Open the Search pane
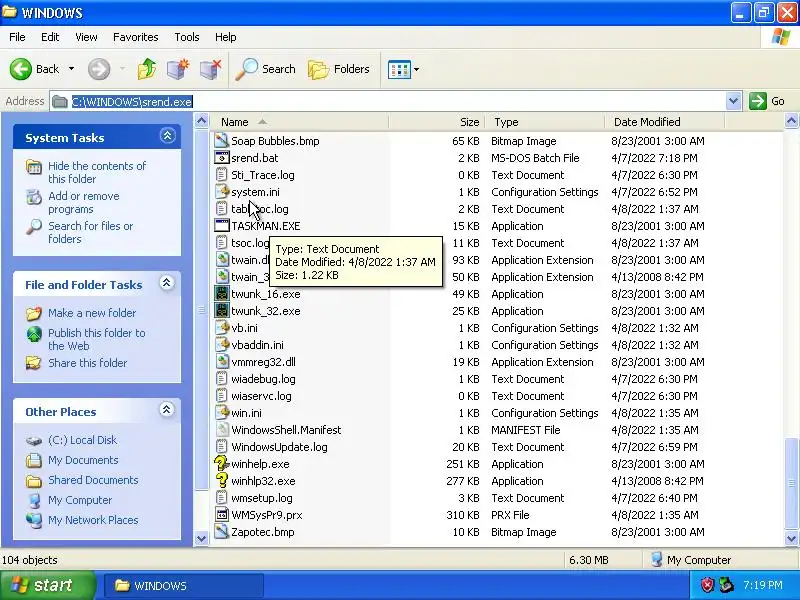The width and height of the screenshot is (800, 600). click(x=265, y=69)
